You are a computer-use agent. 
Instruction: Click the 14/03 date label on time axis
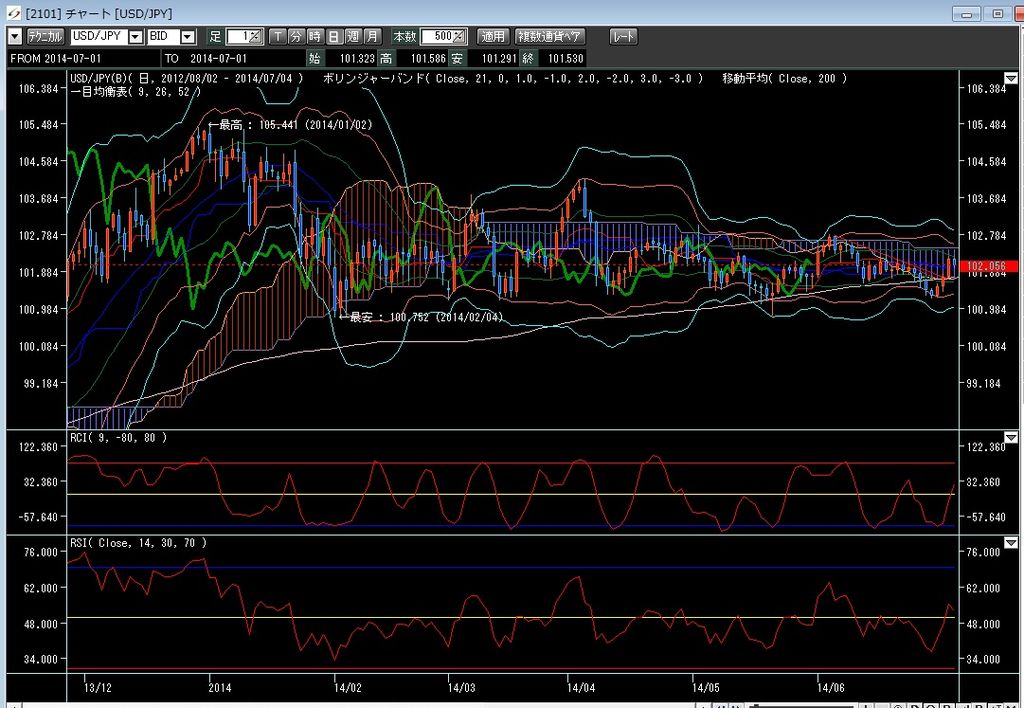pos(462,687)
